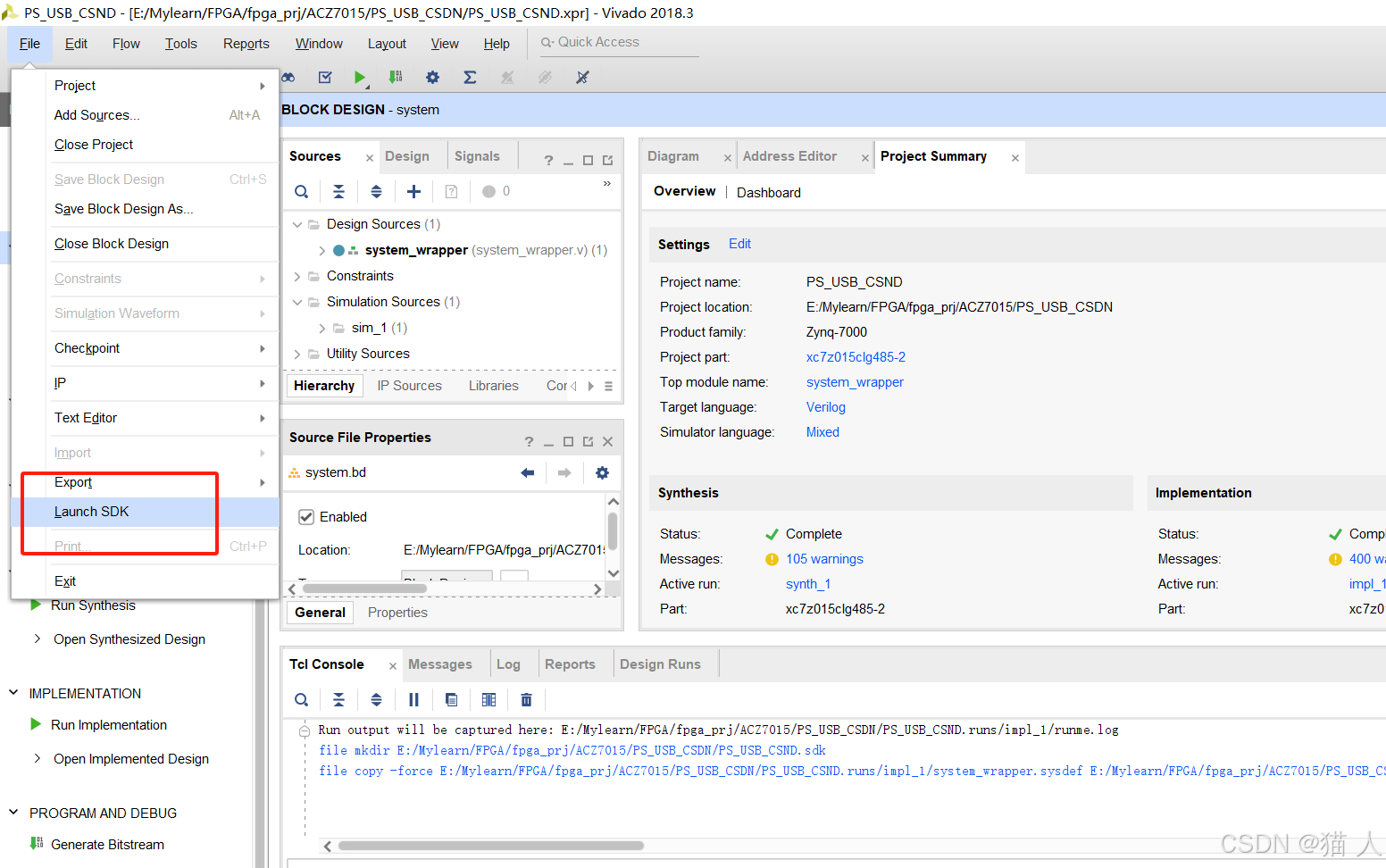
Task: Copy Tcl Console contents
Action: [x=451, y=699]
